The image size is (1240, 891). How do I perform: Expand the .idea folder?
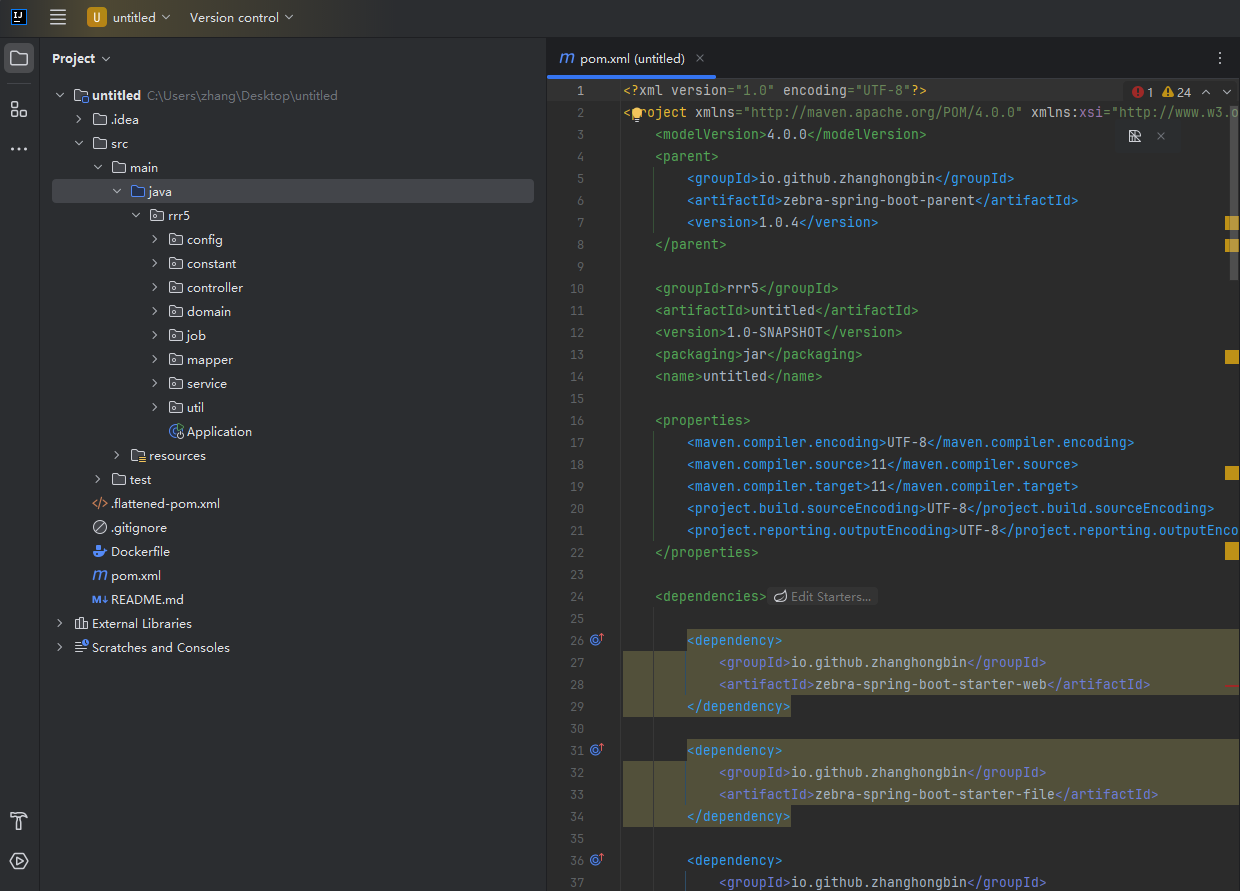pyautogui.click(x=79, y=120)
